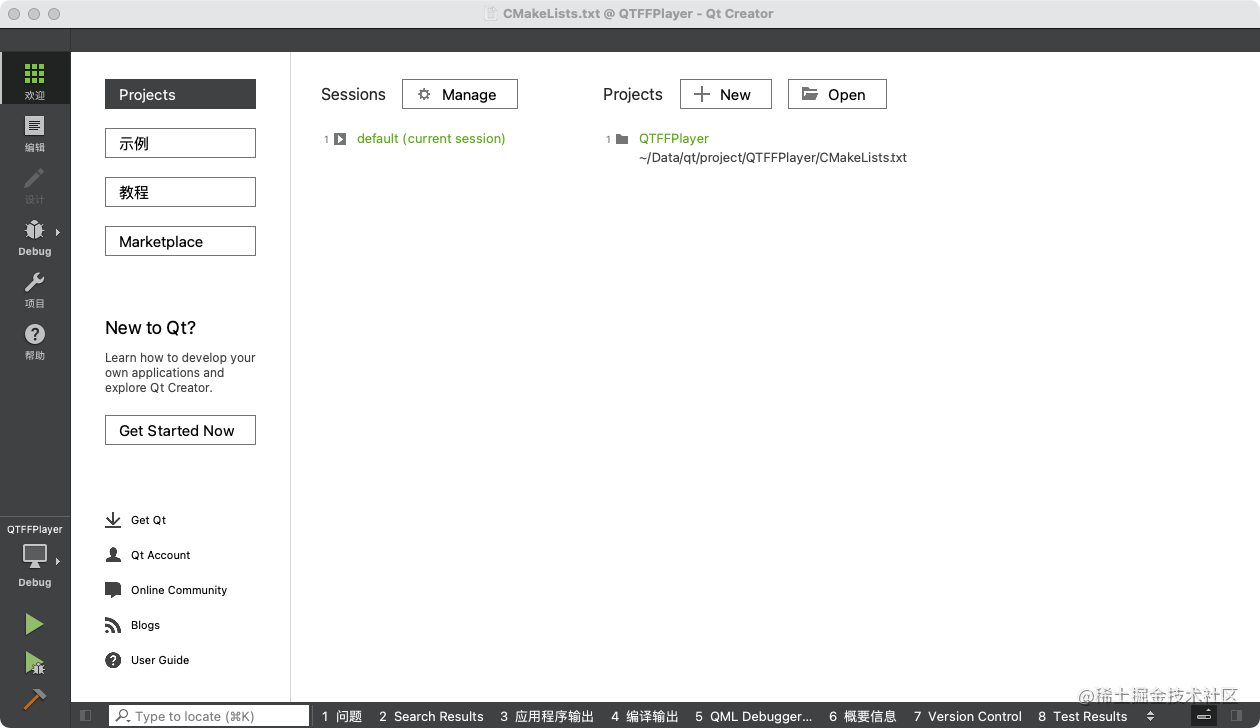1260x728 pixels.
Task: Build the project with hammer icon
Action: pos(34,699)
